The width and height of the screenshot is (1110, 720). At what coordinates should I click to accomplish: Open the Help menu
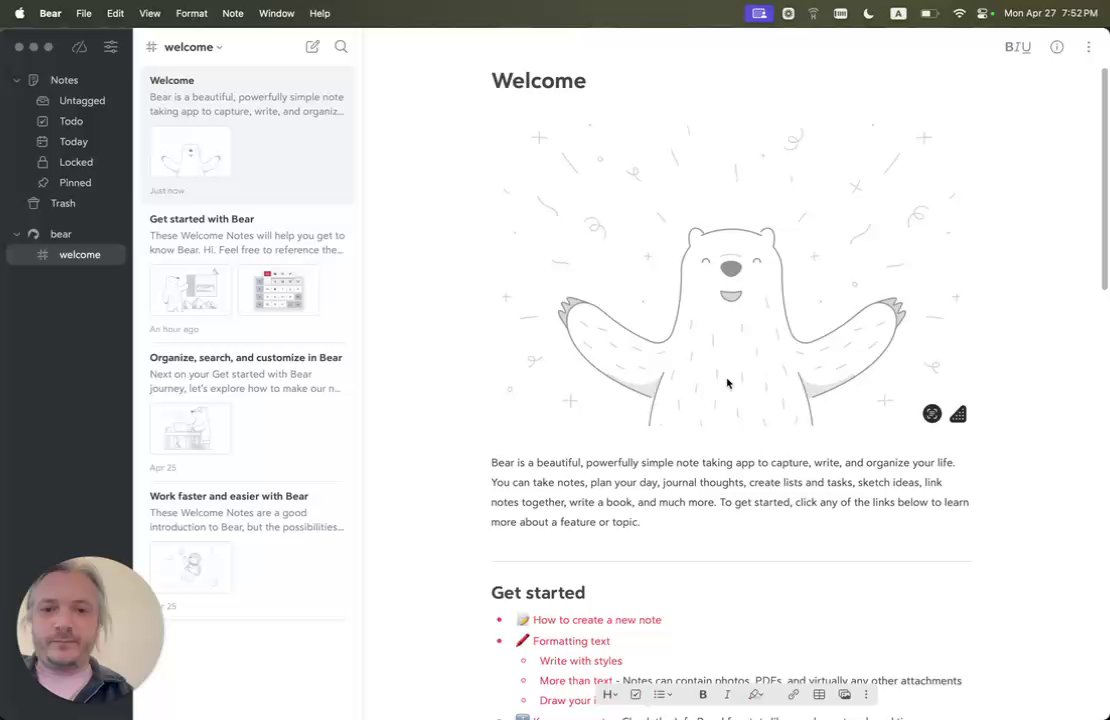(319, 13)
